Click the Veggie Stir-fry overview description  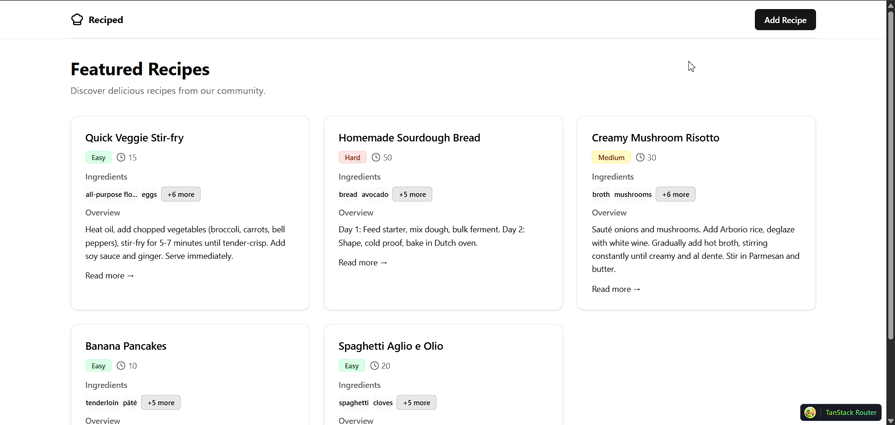tap(185, 243)
